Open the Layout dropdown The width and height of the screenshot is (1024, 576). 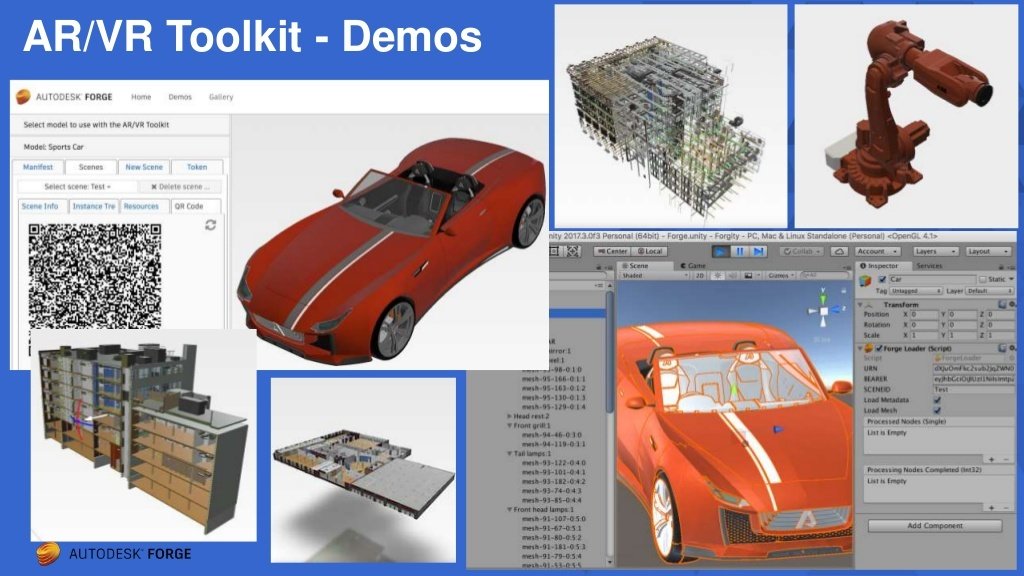[988, 251]
